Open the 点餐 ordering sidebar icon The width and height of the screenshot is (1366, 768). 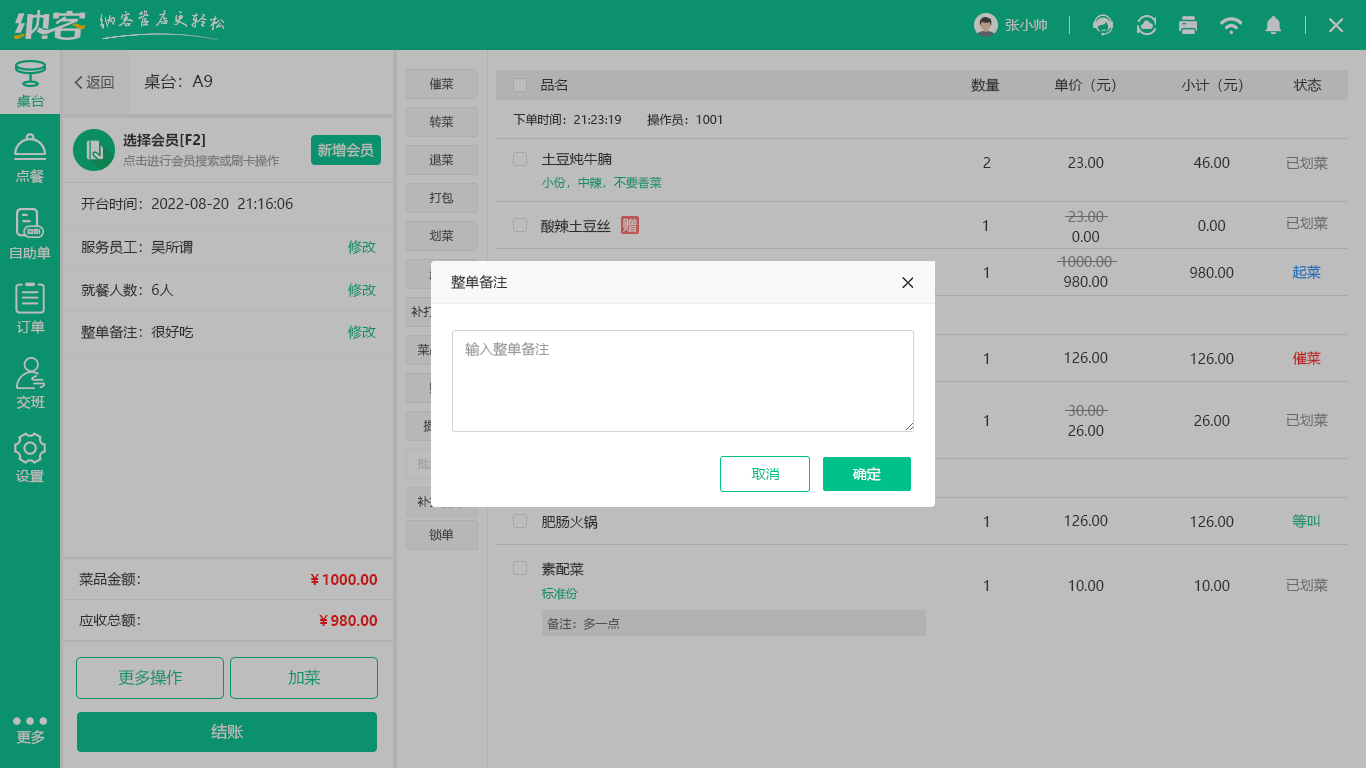30,159
